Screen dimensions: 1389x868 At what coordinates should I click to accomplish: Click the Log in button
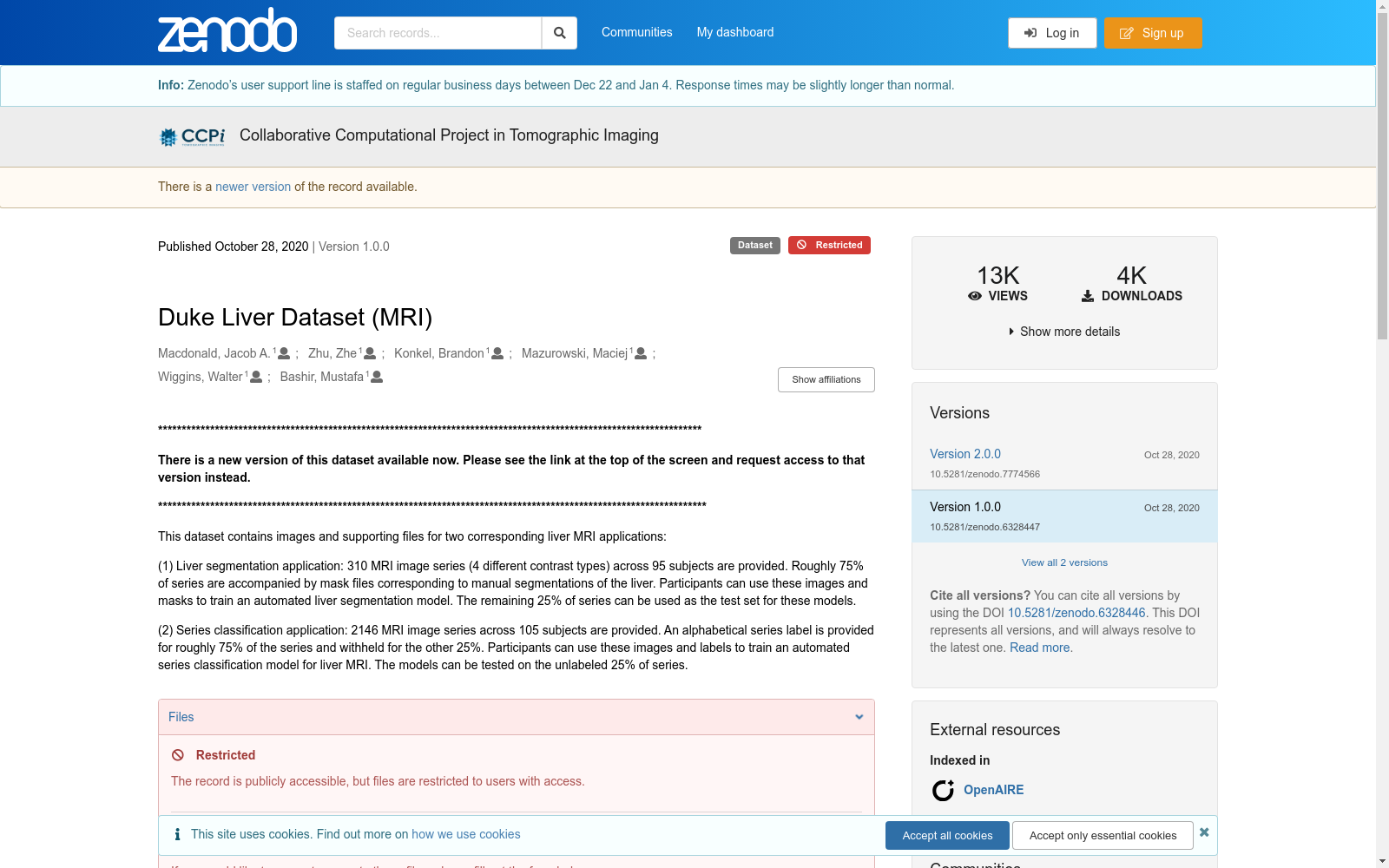[1052, 33]
